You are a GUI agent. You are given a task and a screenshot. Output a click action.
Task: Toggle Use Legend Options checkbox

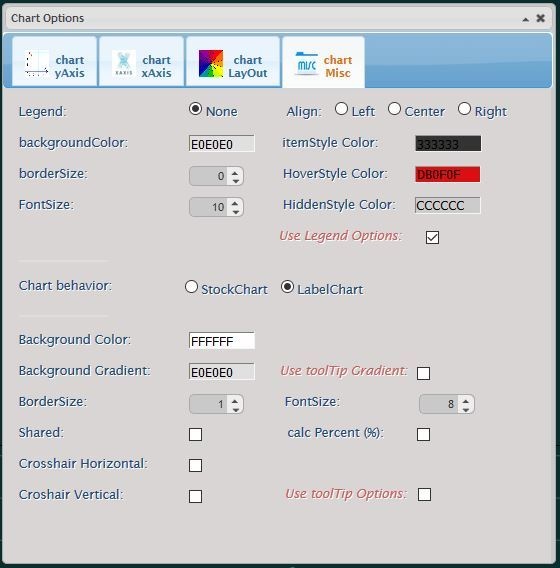[432, 238]
